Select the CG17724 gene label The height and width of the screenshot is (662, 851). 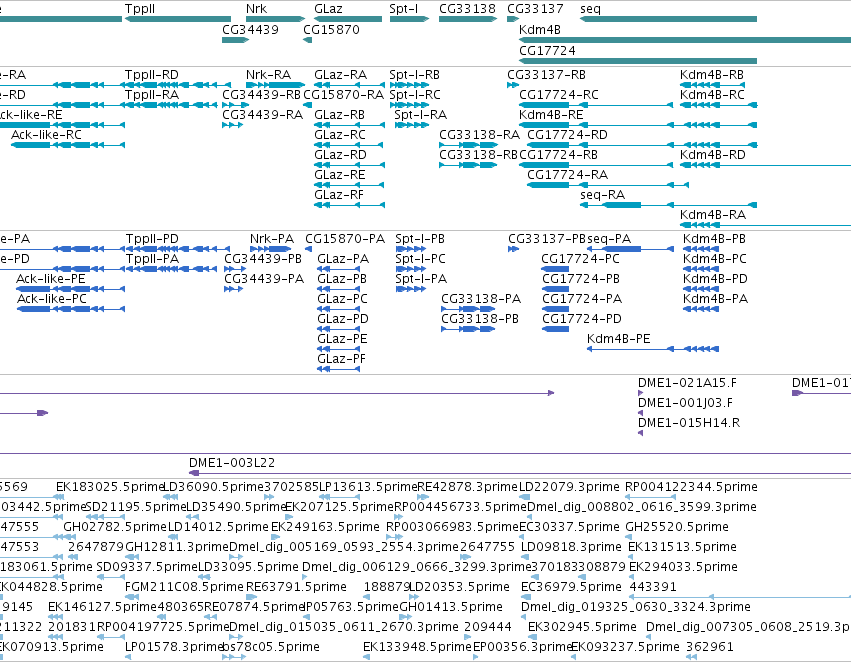click(547, 50)
